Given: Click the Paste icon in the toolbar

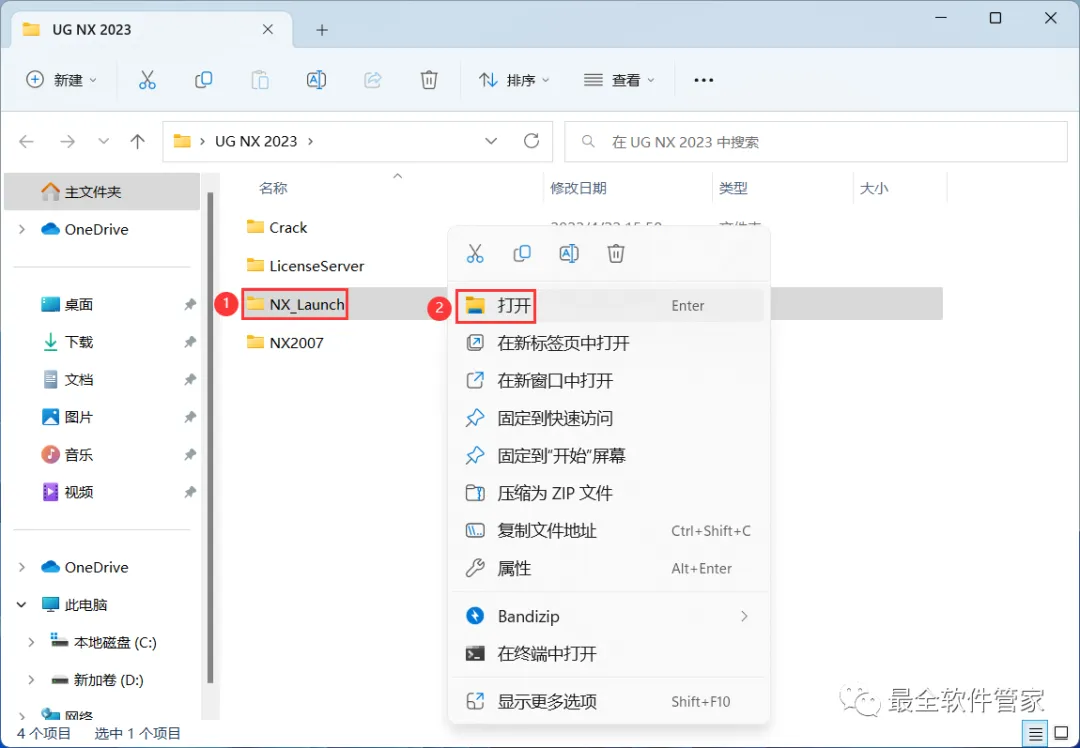Looking at the screenshot, I should (260, 80).
